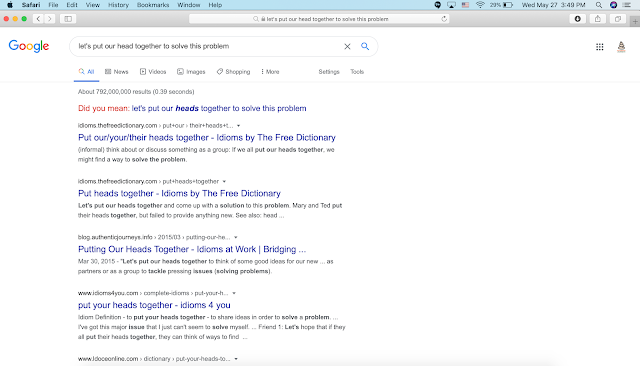The image size is (640, 366).
Task: Open the AirPlay display menu icon
Action: 451,5
